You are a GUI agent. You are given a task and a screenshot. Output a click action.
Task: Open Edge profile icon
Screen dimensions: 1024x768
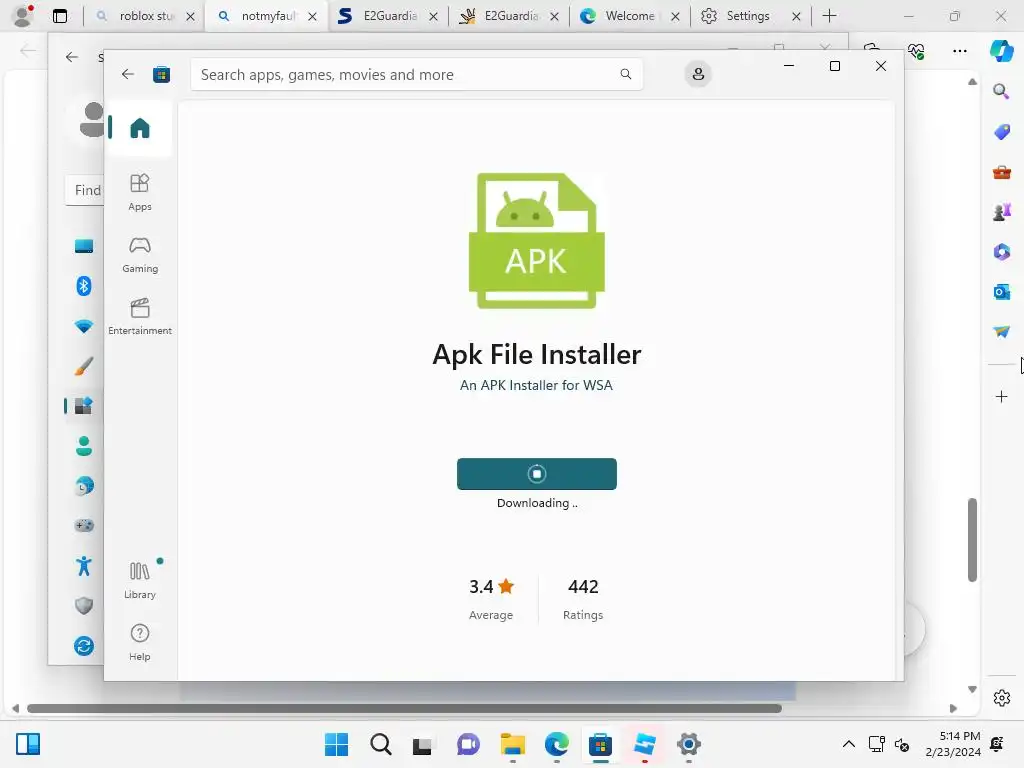click(23, 16)
